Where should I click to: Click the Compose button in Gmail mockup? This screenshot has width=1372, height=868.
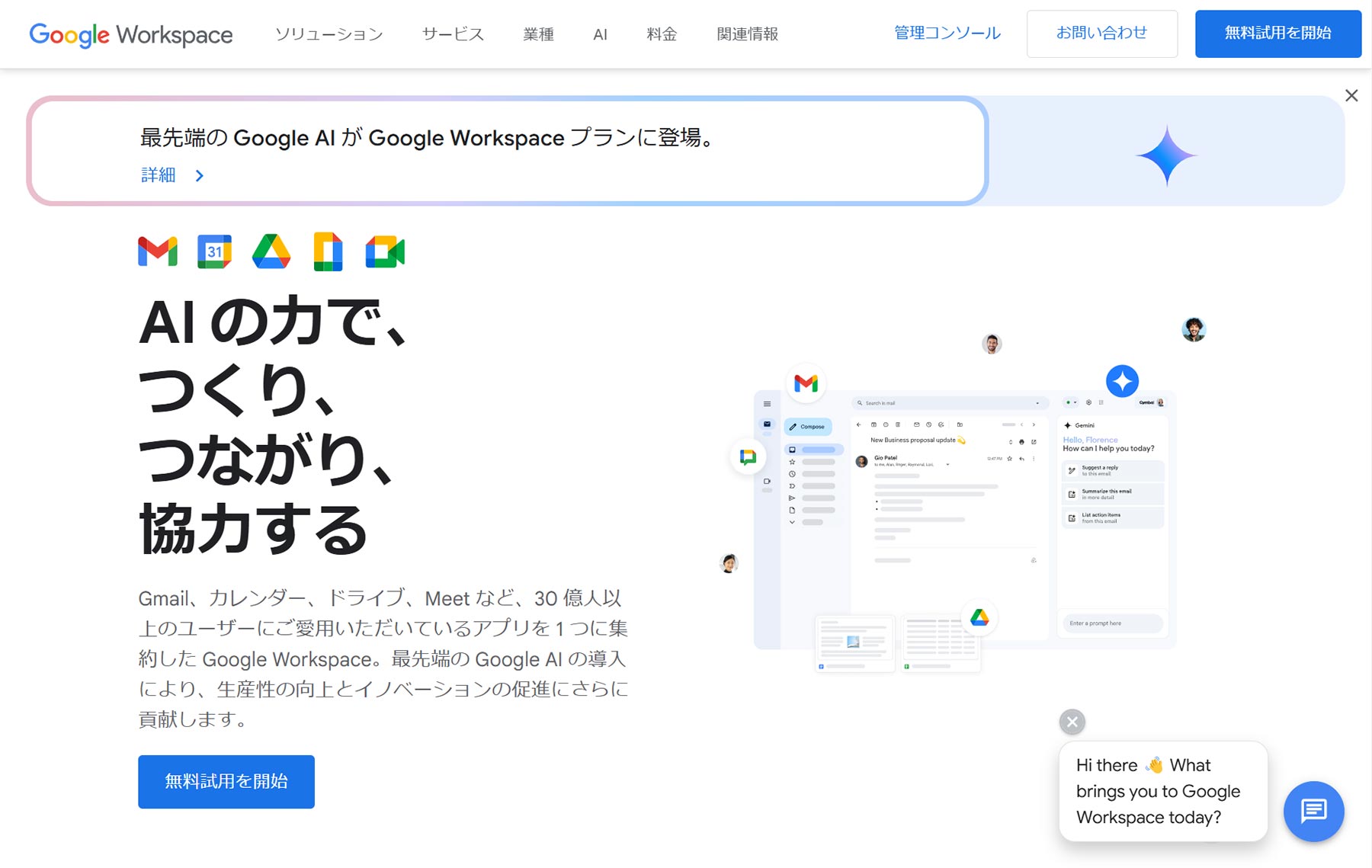pyautogui.click(x=808, y=427)
